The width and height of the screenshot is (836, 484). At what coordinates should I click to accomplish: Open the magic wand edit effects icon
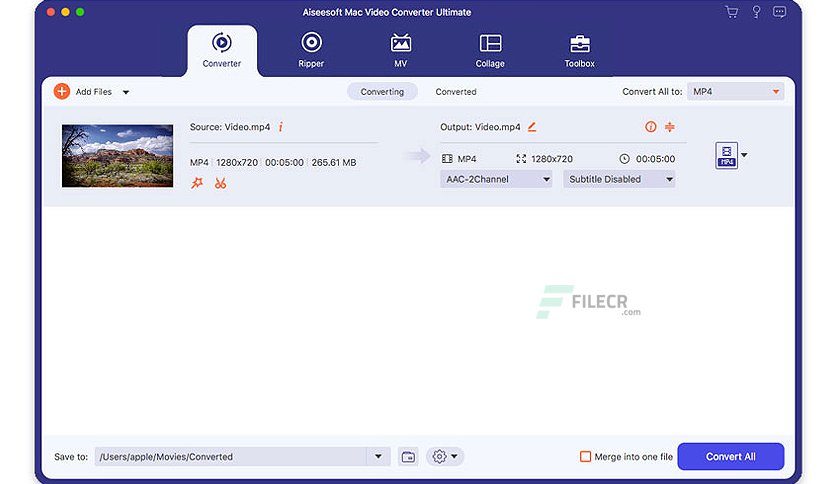point(197,183)
